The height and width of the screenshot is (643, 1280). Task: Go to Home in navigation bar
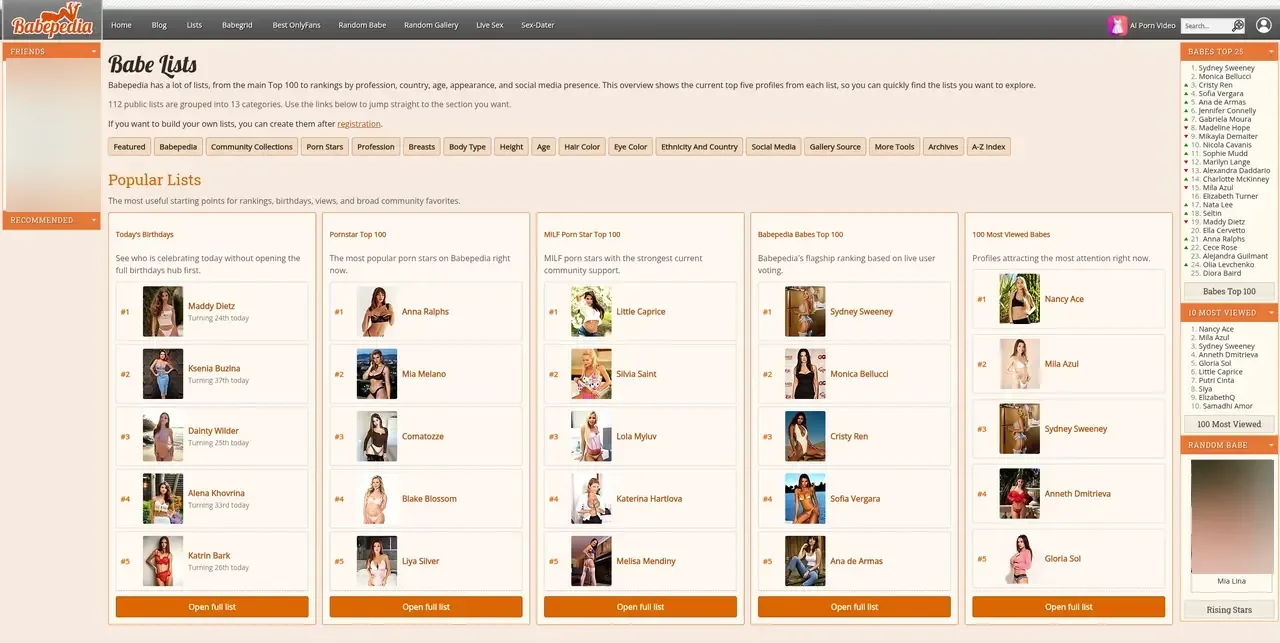(121, 25)
